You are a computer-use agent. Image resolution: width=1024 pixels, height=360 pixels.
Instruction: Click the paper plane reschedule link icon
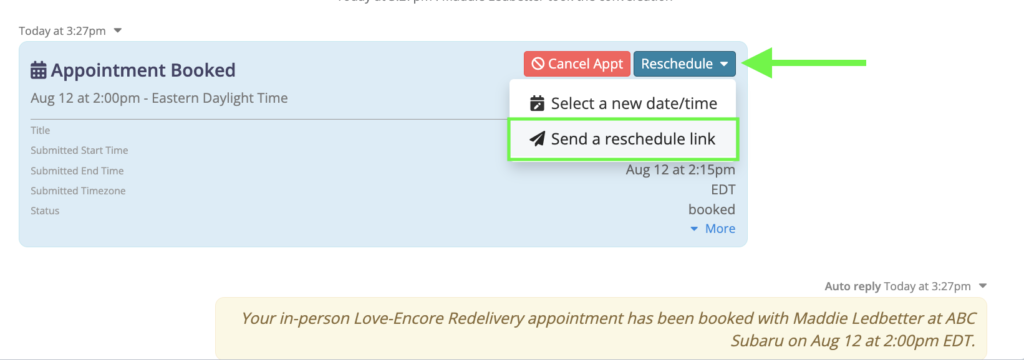pos(537,139)
